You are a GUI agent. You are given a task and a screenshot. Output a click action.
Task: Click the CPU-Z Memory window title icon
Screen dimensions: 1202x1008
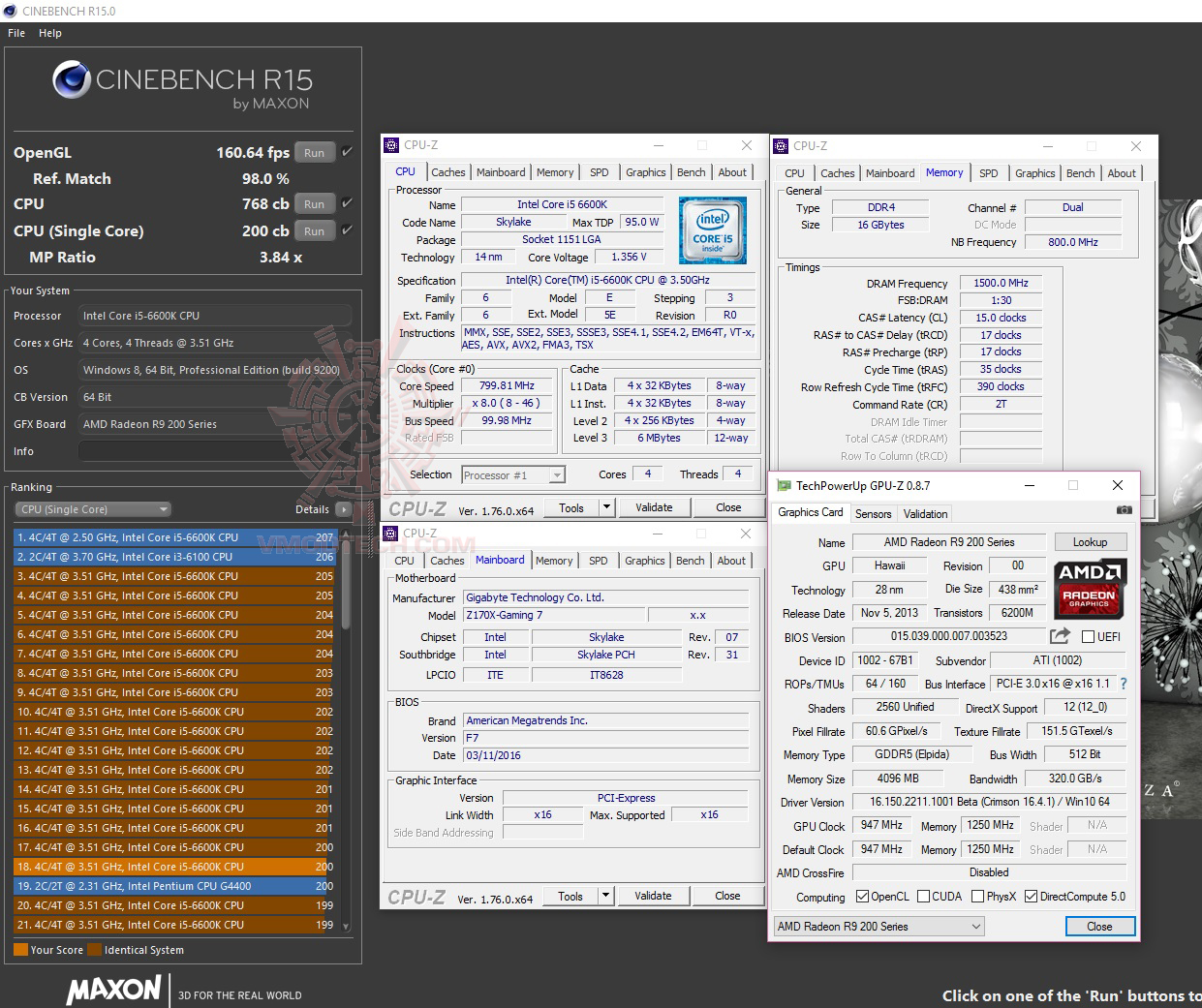click(781, 146)
